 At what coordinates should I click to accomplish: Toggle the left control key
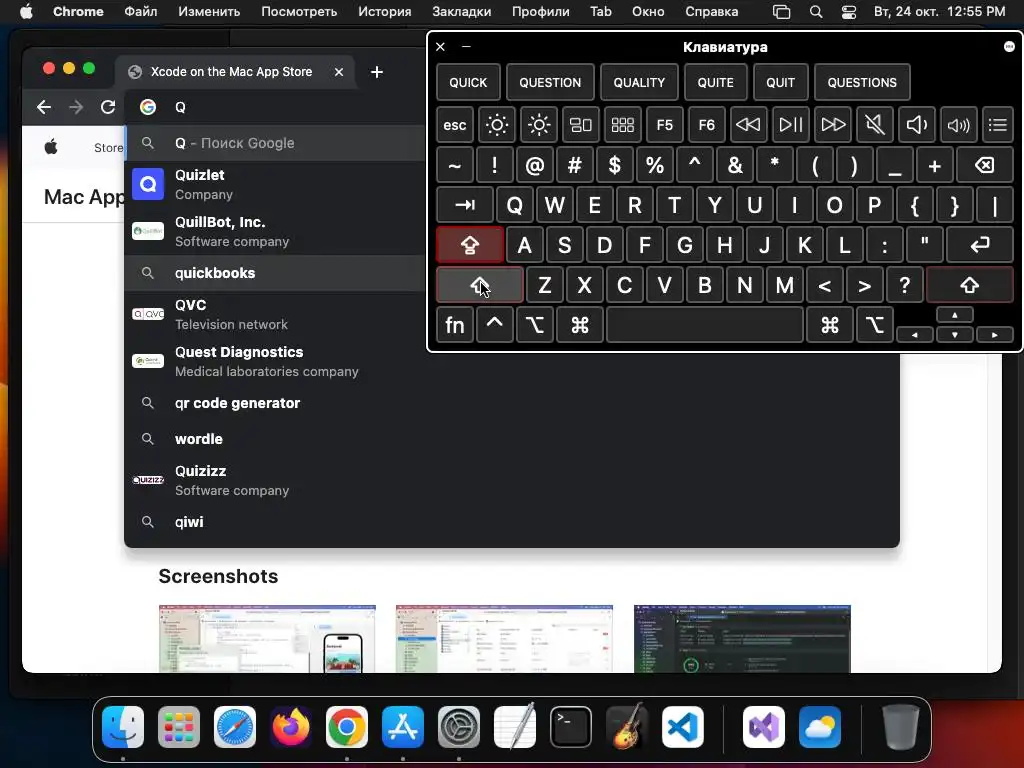[494, 325]
